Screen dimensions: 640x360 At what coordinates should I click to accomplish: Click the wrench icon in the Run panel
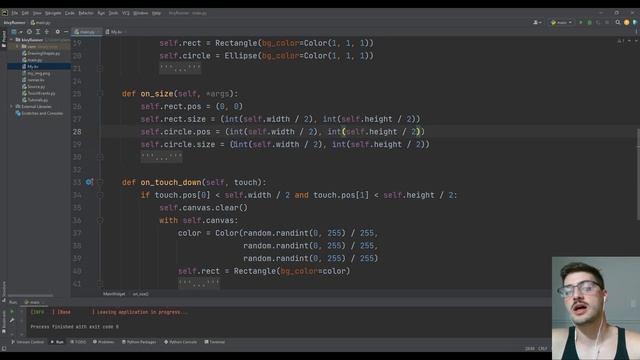(12, 320)
